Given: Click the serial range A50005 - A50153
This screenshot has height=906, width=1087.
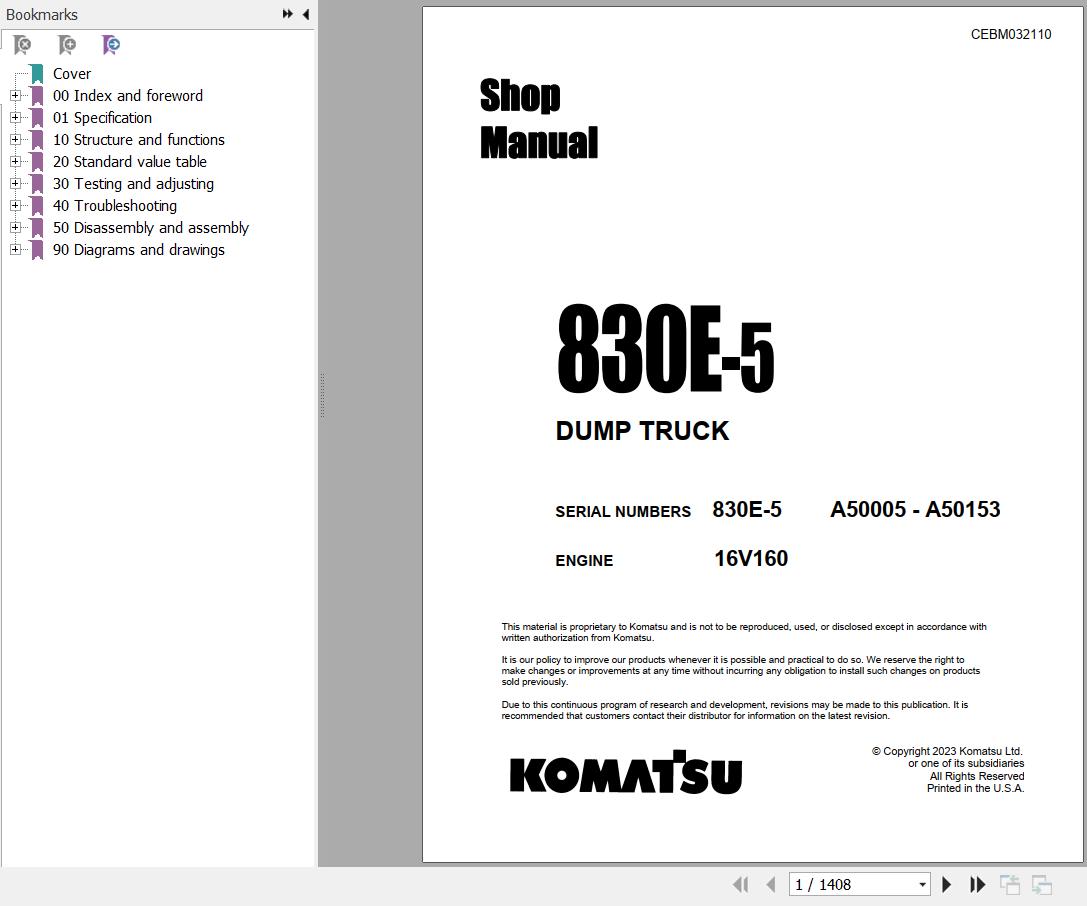Looking at the screenshot, I should 915,509.
